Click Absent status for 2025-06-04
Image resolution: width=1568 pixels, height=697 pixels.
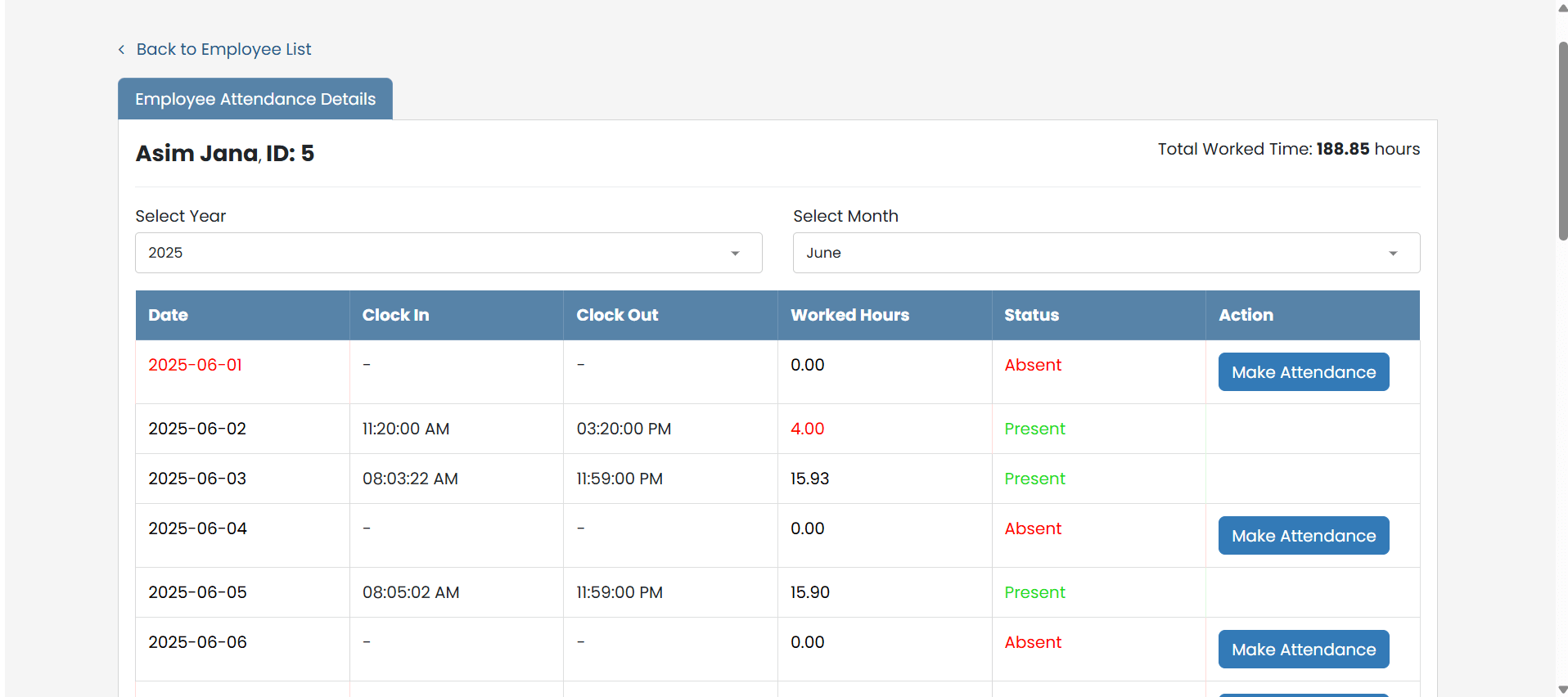(1033, 528)
